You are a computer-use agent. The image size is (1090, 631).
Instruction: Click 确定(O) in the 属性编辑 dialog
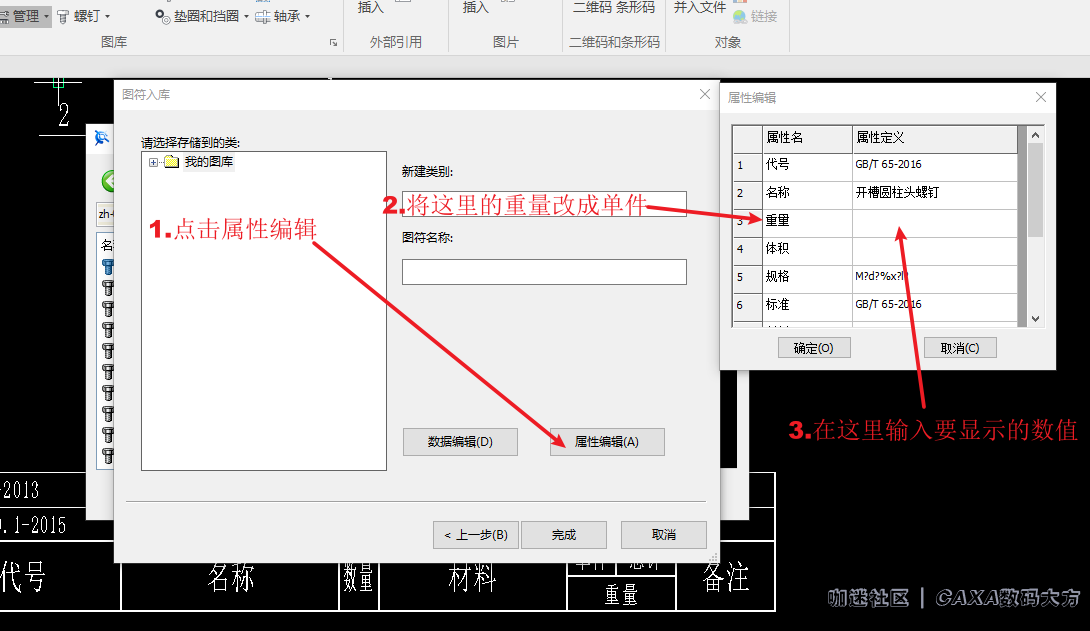coord(813,348)
